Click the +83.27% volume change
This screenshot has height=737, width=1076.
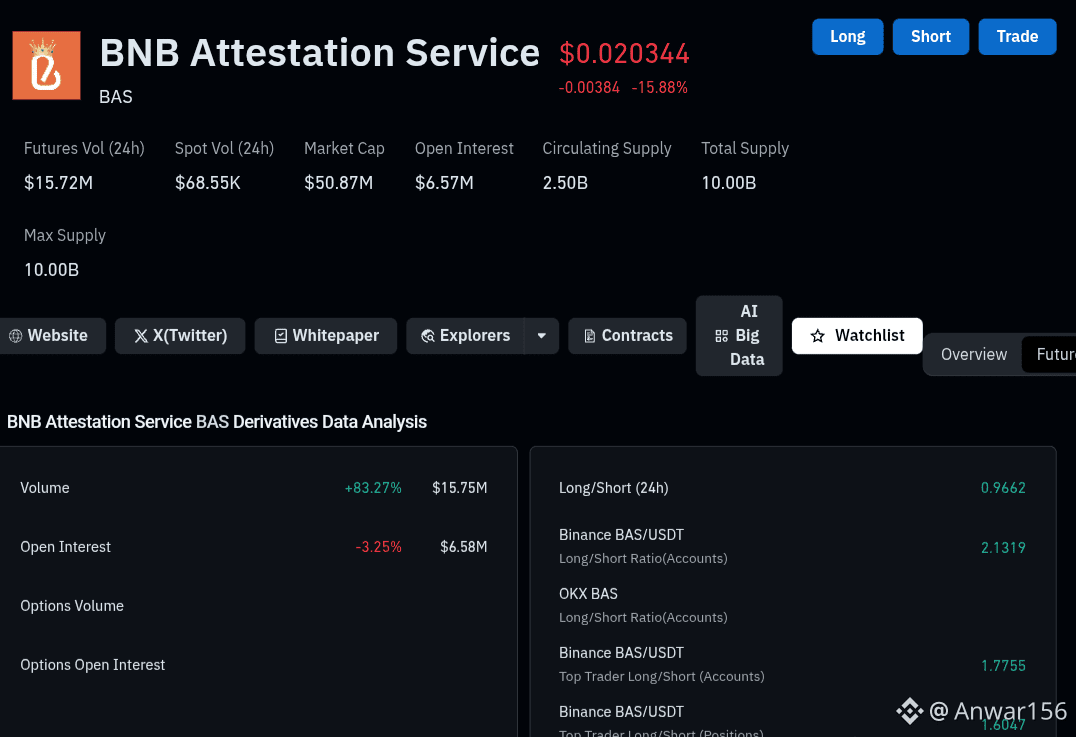click(x=373, y=488)
